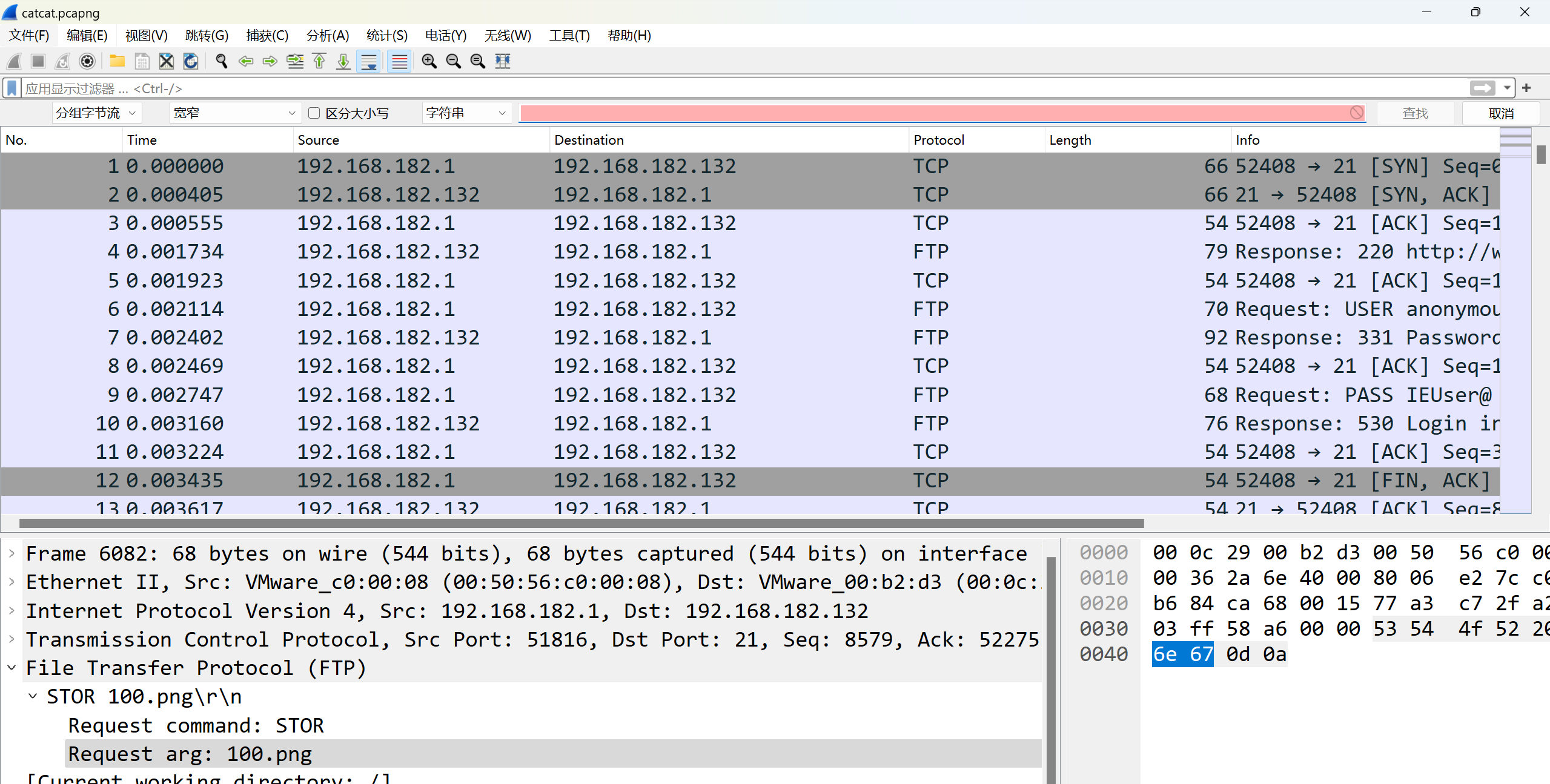The width and height of the screenshot is (1550, 784).
Task: Click the resize columns icon
Action: coord(503,61)
